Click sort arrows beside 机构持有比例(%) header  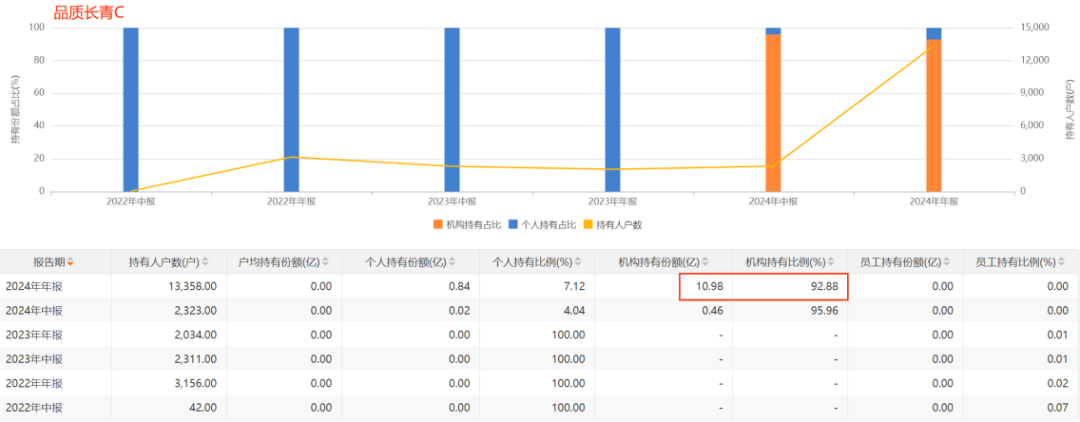pyautogui.click(x=830, y=262)
